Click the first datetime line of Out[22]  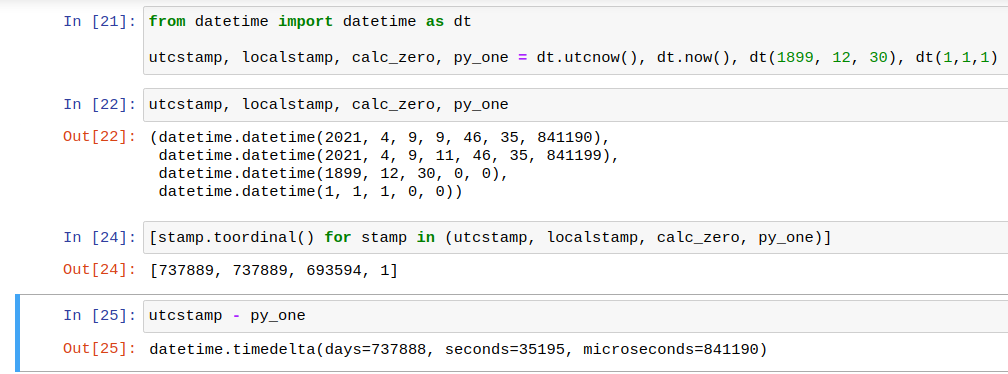[379, 137]
